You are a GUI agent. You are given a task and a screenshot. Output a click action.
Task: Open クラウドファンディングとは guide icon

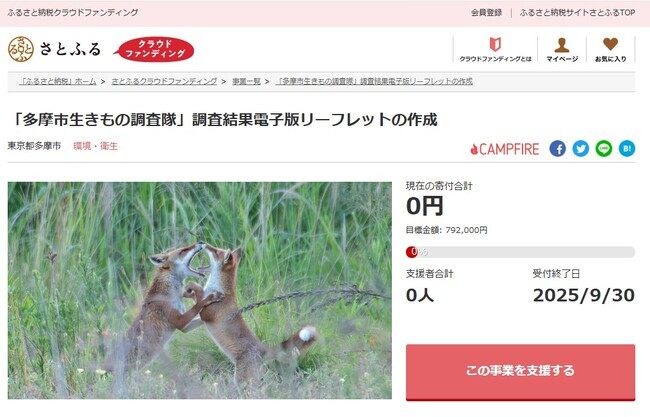click(x=495, y=49)
